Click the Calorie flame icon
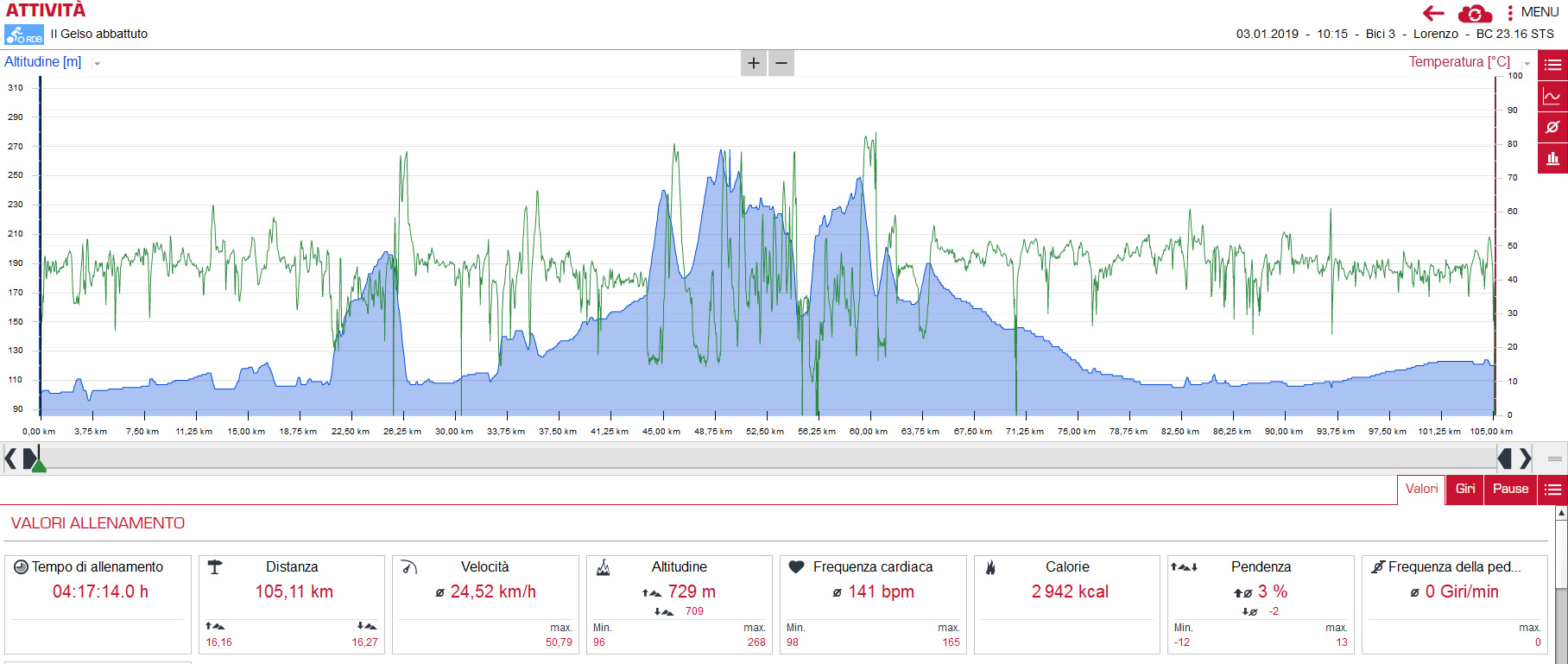This screenshot has height=664, width=1568. pyautogui.click(x=990, y=567)
